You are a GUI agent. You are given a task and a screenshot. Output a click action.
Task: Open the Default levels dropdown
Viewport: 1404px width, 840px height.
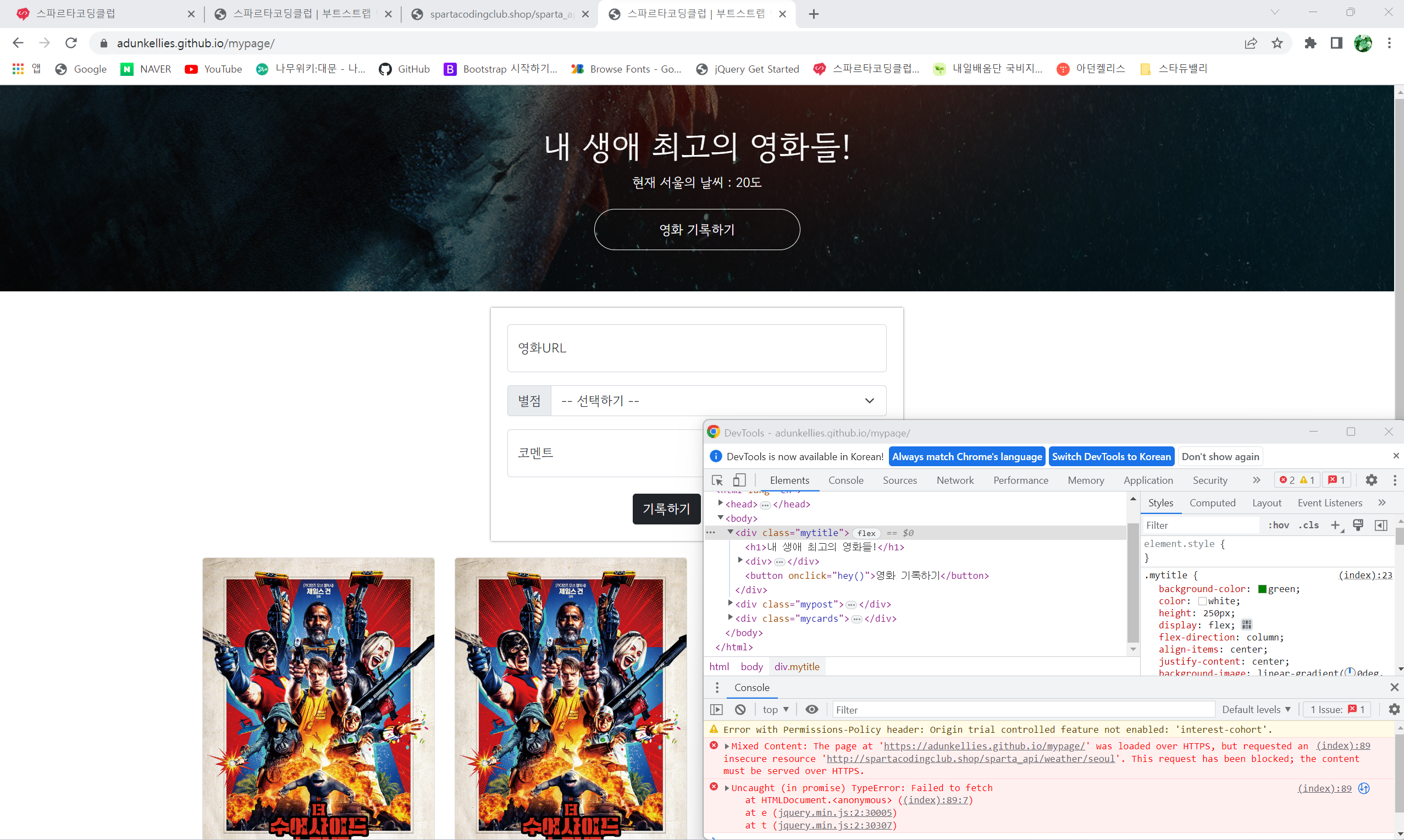point(1256,709)
